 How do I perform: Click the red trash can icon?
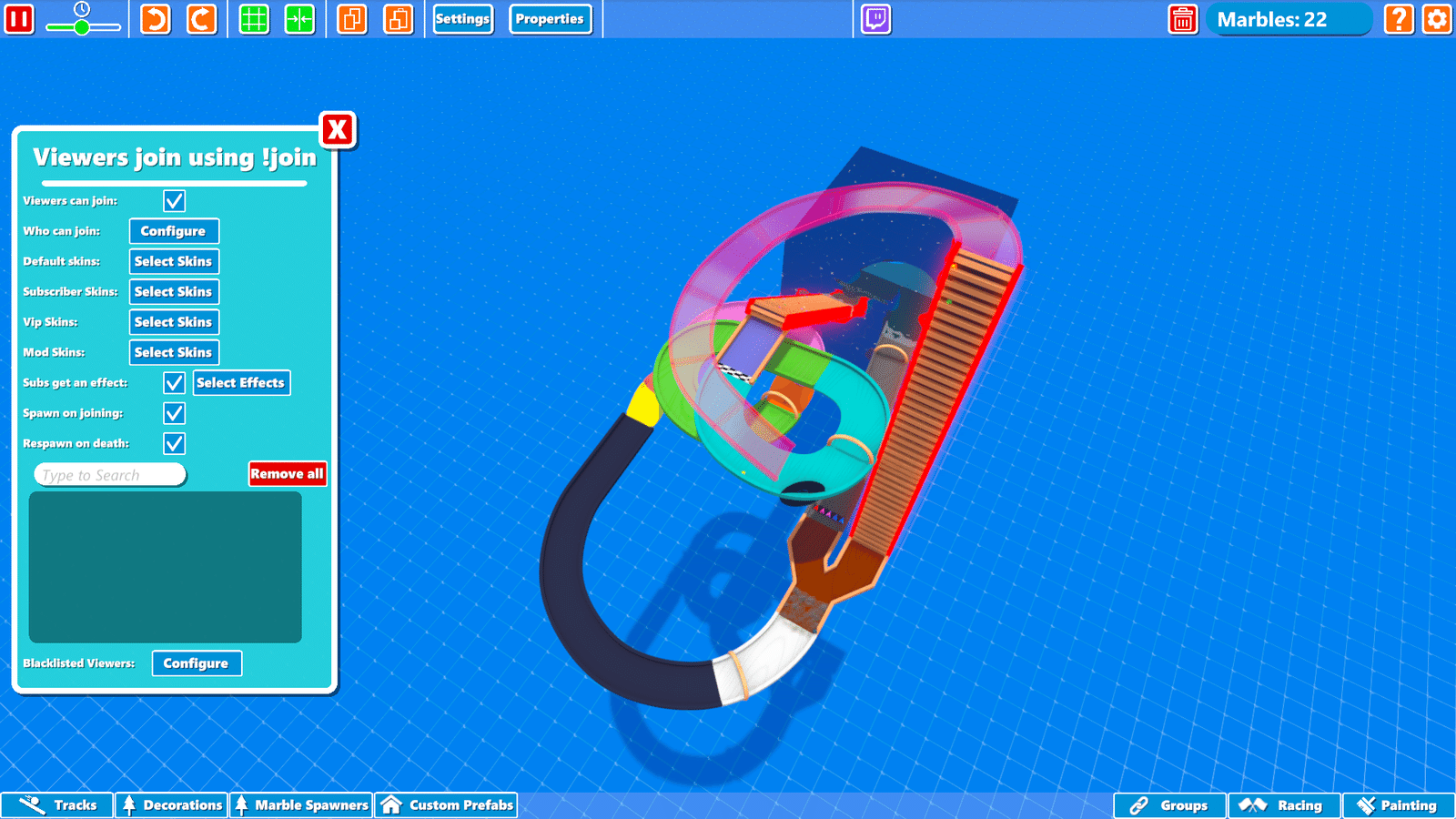[1183, 19]
